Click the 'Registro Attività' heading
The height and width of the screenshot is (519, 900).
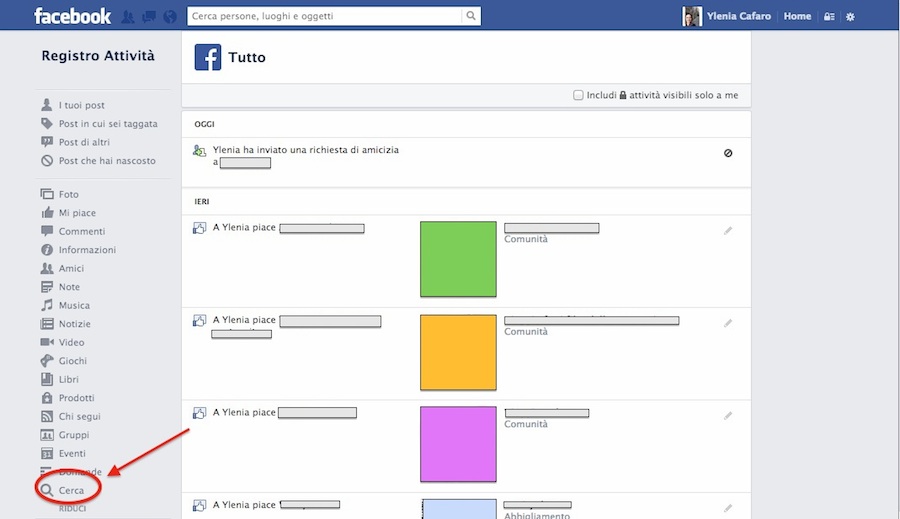(x=98, y=56)
